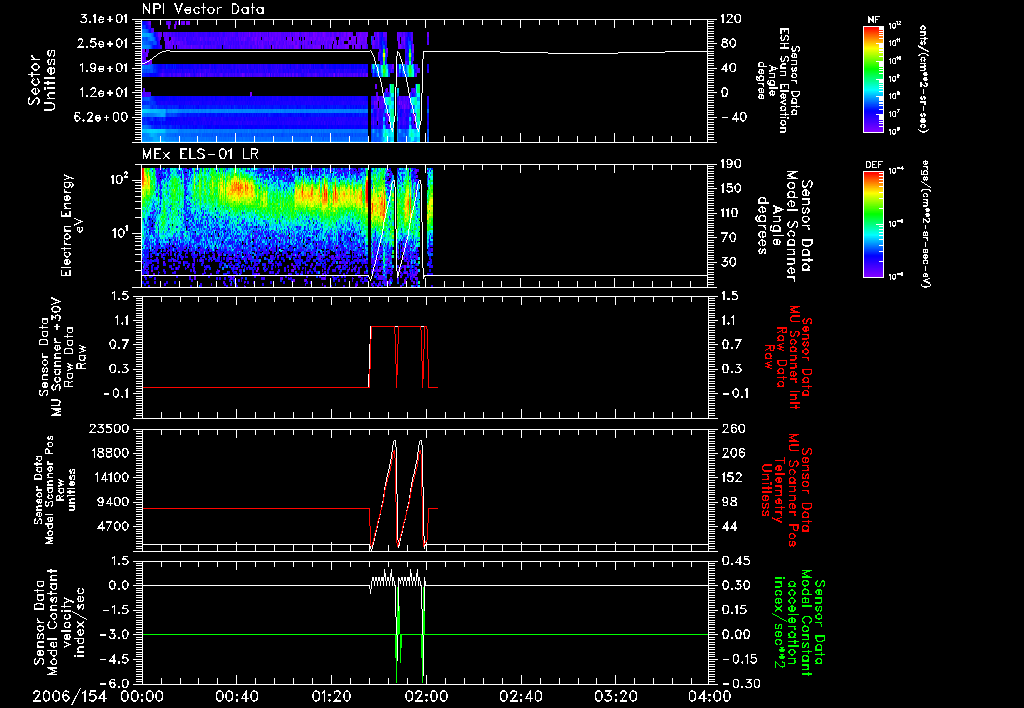Click the "110" scanner angle tick value
Screen dimensions: 1024x708
click(731, 213)
